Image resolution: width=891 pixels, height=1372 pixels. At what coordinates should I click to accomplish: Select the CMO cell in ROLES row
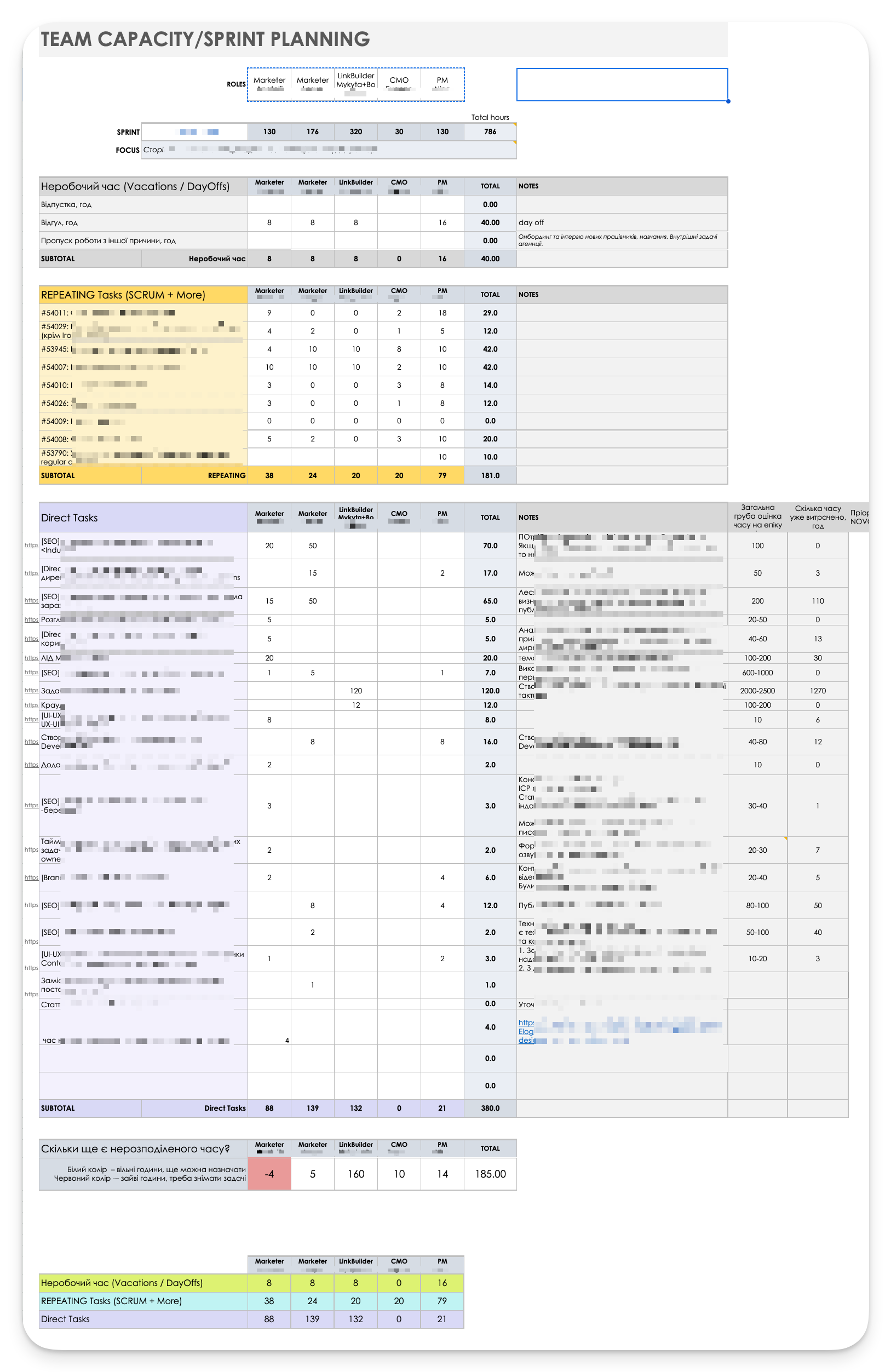(399, 84)
